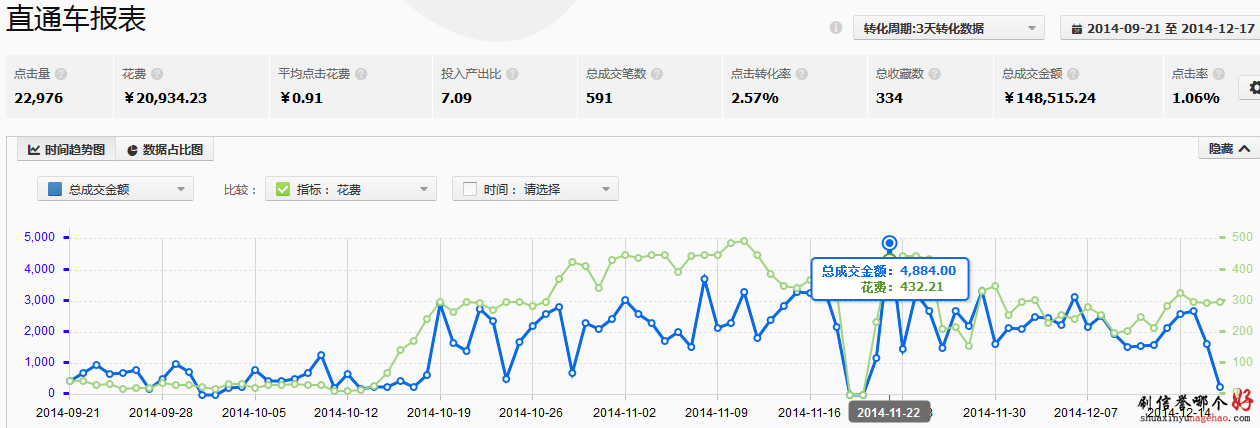Enable the 时间 comparison checkbox
The width and height of the screenshot is (1260, 428).
(470, 189)
